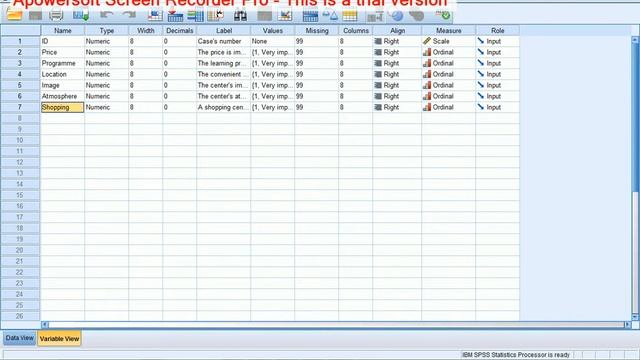Click the Run descriptive statistics icon

tap(216, 16)
